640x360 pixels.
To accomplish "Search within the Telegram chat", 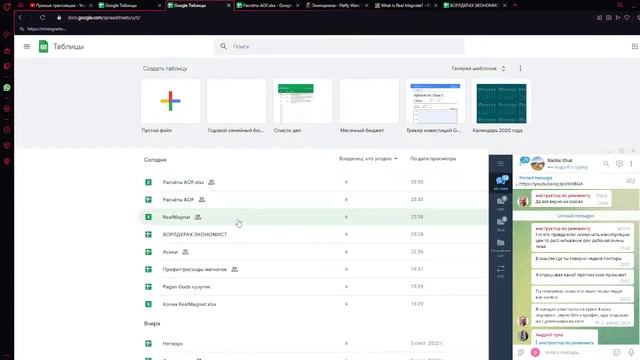I will pyautogui.click(x=606, y=164).
